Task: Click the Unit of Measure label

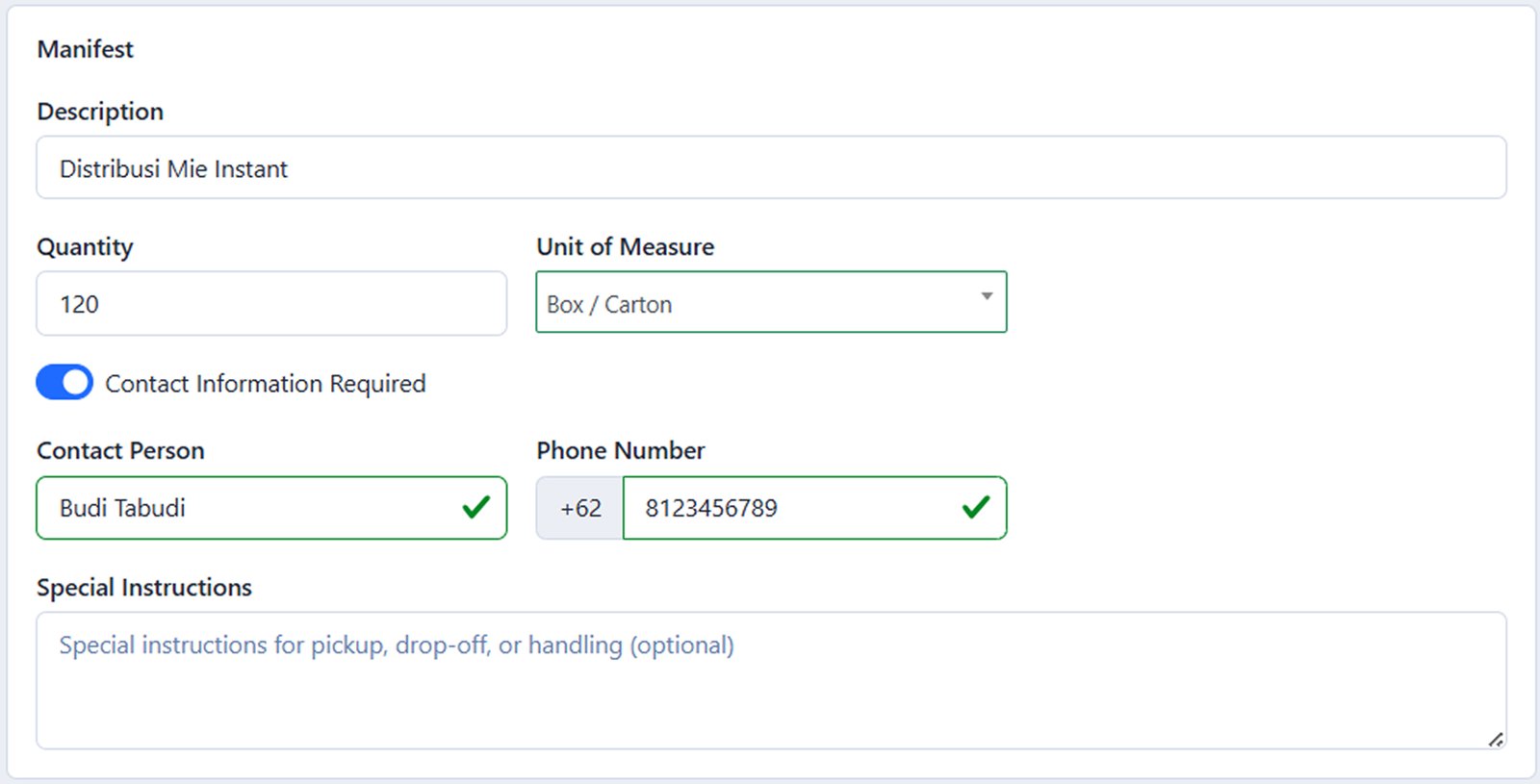Action: tap(625, 247)
